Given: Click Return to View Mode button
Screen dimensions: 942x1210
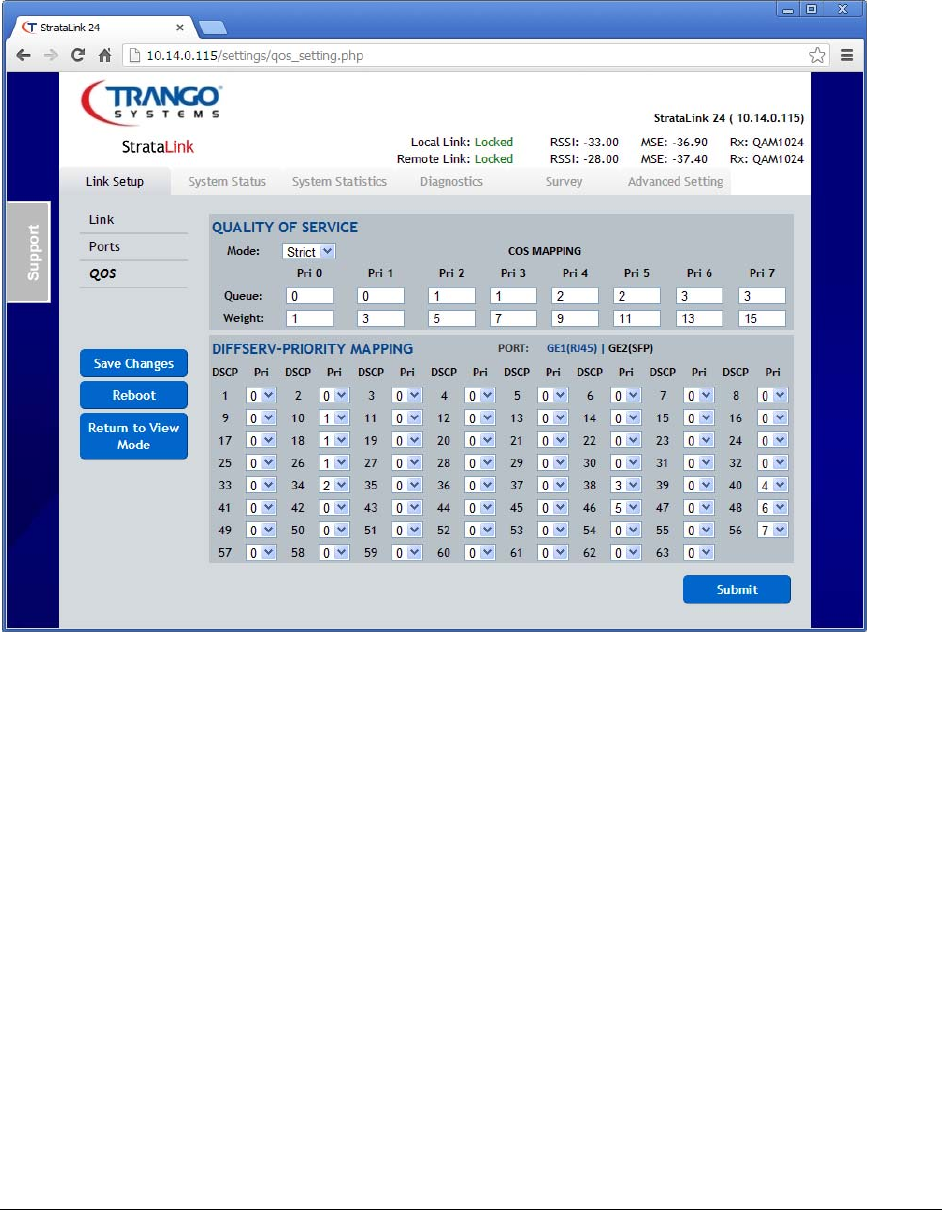Looking at the screenshot, I should (134, 436).
